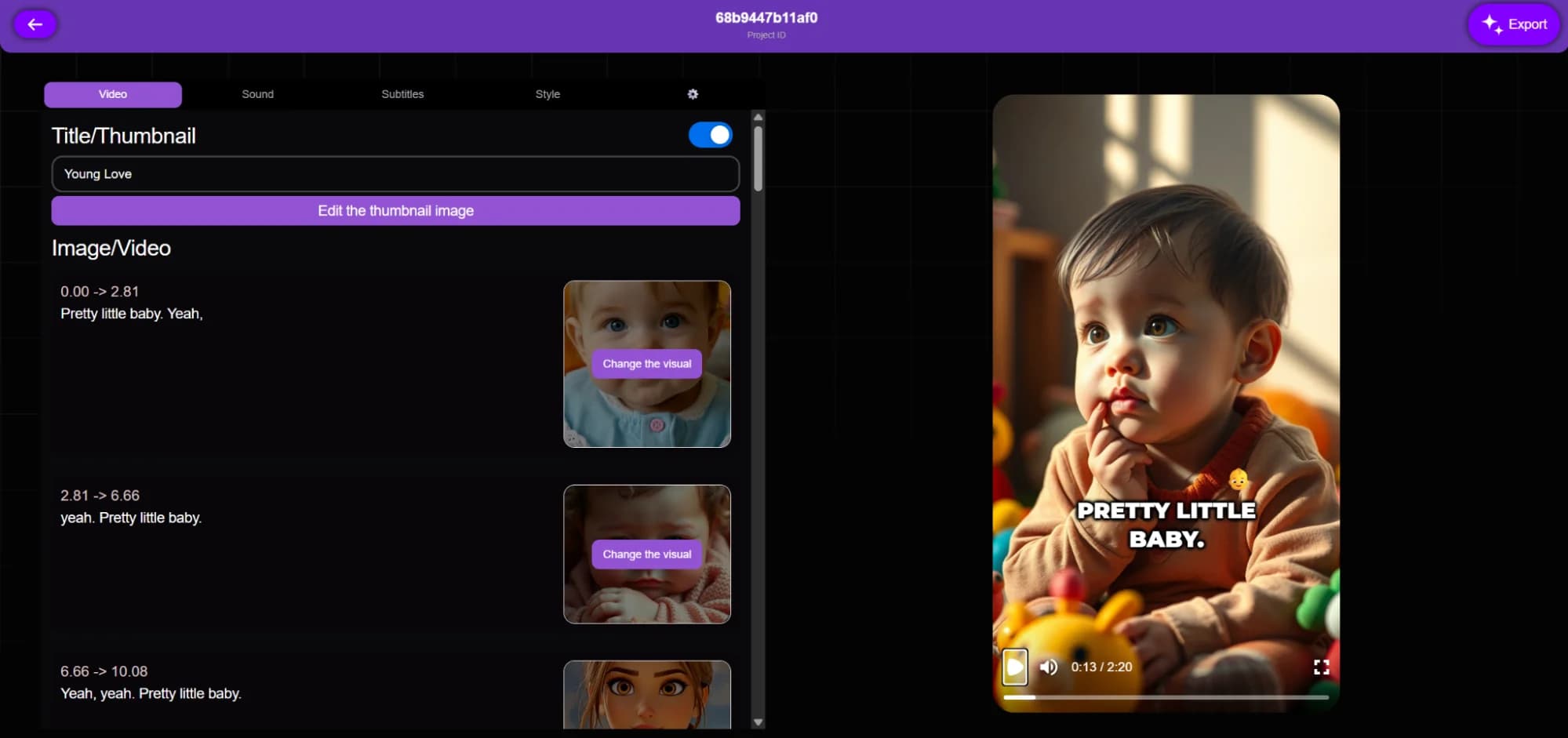Click Edit the thumbnail image
Screen dimensions: 1568x738
click(395, 210)
